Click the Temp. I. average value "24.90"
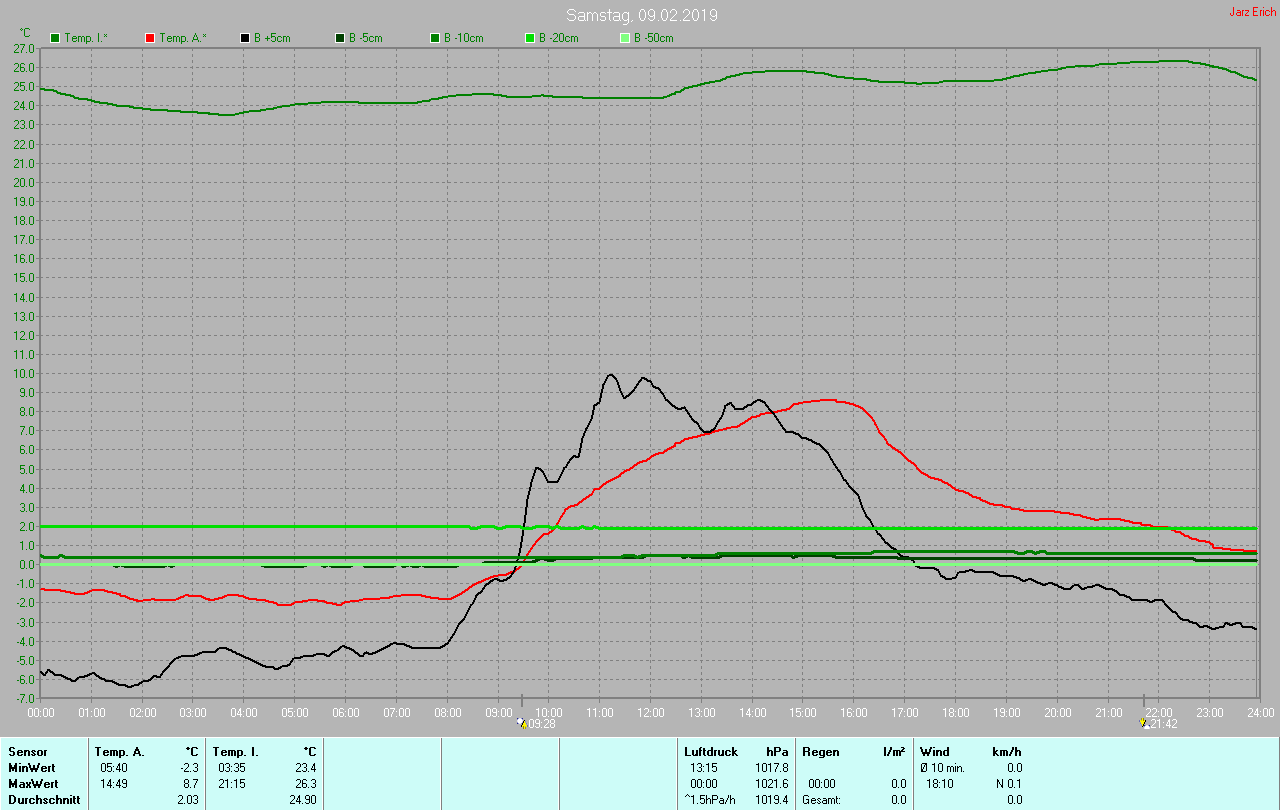Image resolution: width=1280 pixels, height=810 pixels. point(303,800)
